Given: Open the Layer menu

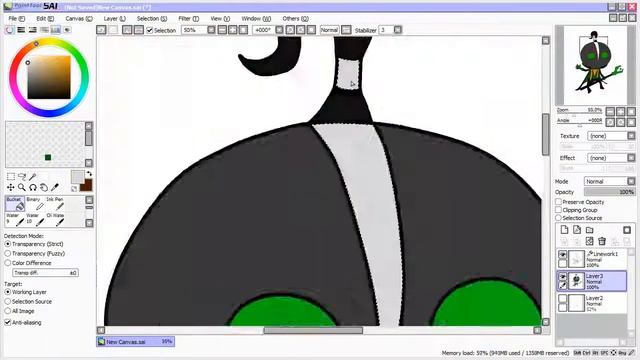Looking at the screenshot, I should click(114, 18).
